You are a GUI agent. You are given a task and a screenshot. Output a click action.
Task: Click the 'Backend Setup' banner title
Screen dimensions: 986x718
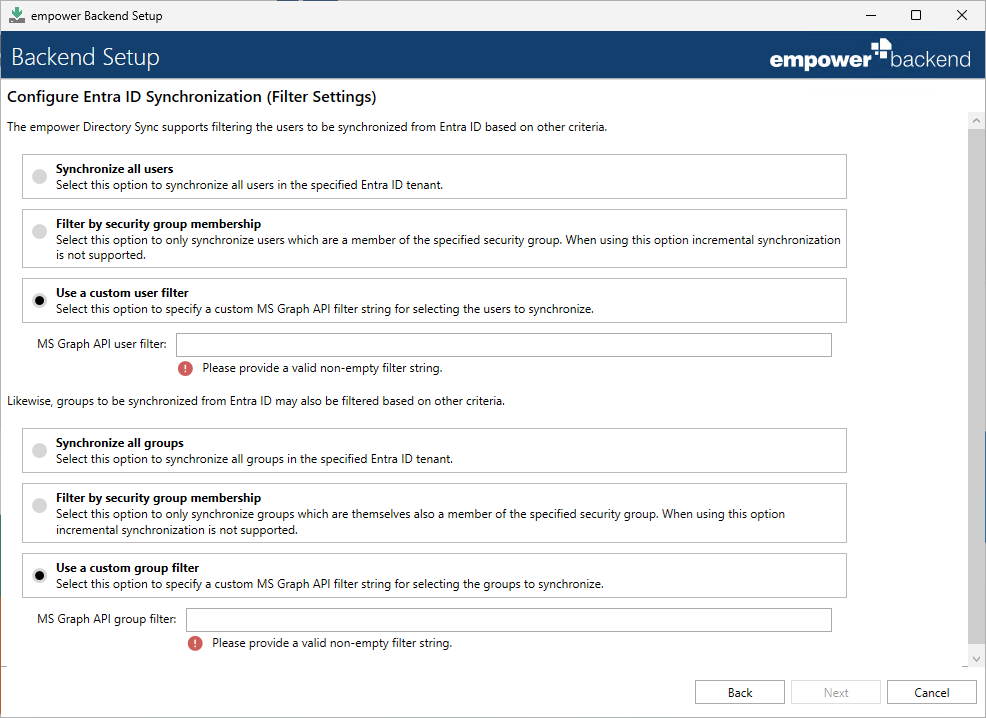pyautogui.click(x=86, y=57)
